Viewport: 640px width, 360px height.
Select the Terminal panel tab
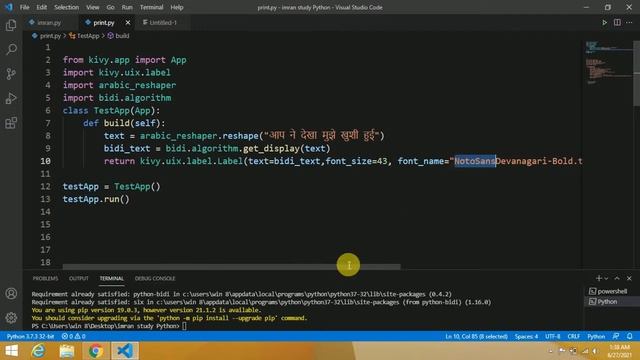pos(111,278)
